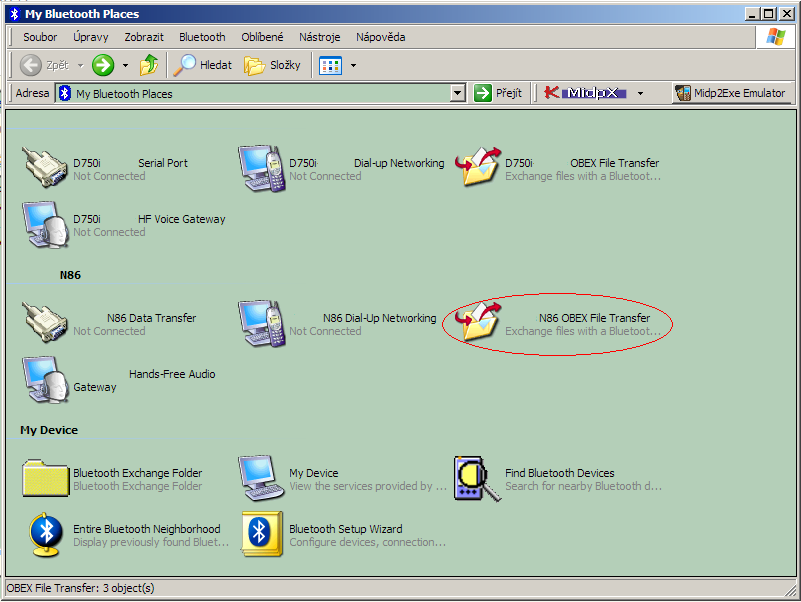
Task: Select Entire Bluetooth Neighborhood label text
Action: click(147, 529)
